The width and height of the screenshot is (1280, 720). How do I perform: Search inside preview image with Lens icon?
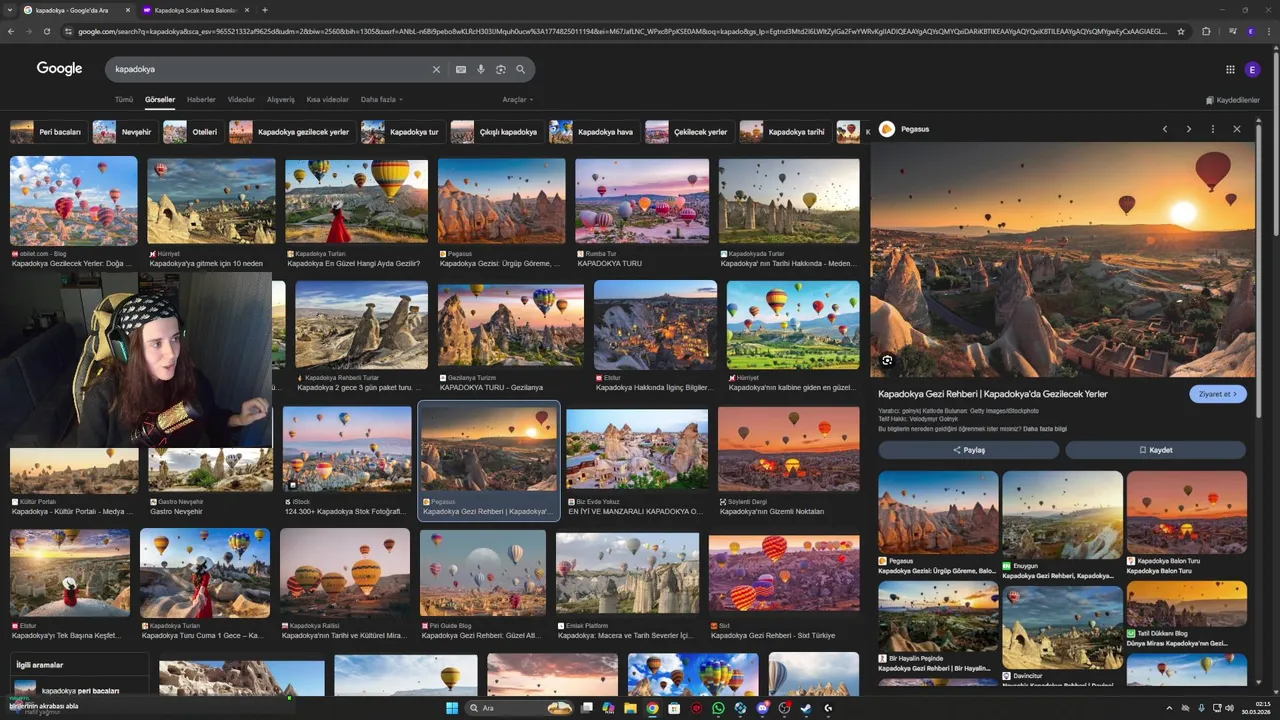pyautogui.click(x=887, y=361)
